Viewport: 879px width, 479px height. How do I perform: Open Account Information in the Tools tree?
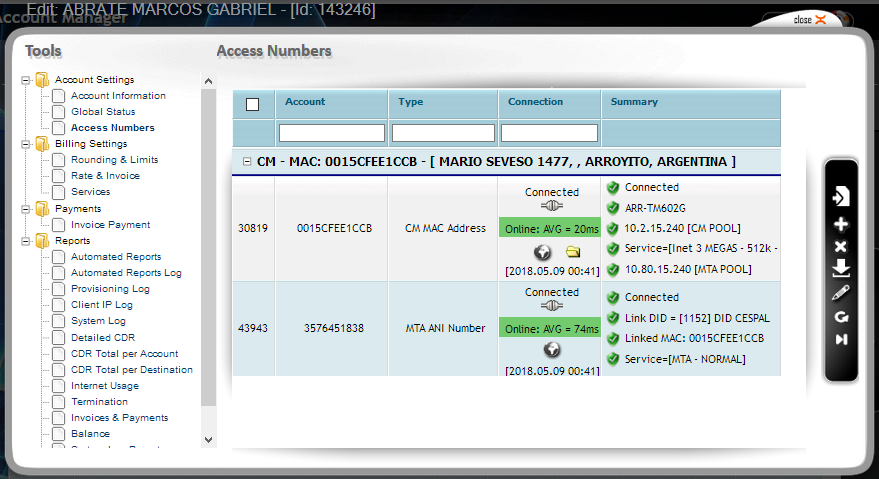118,96
